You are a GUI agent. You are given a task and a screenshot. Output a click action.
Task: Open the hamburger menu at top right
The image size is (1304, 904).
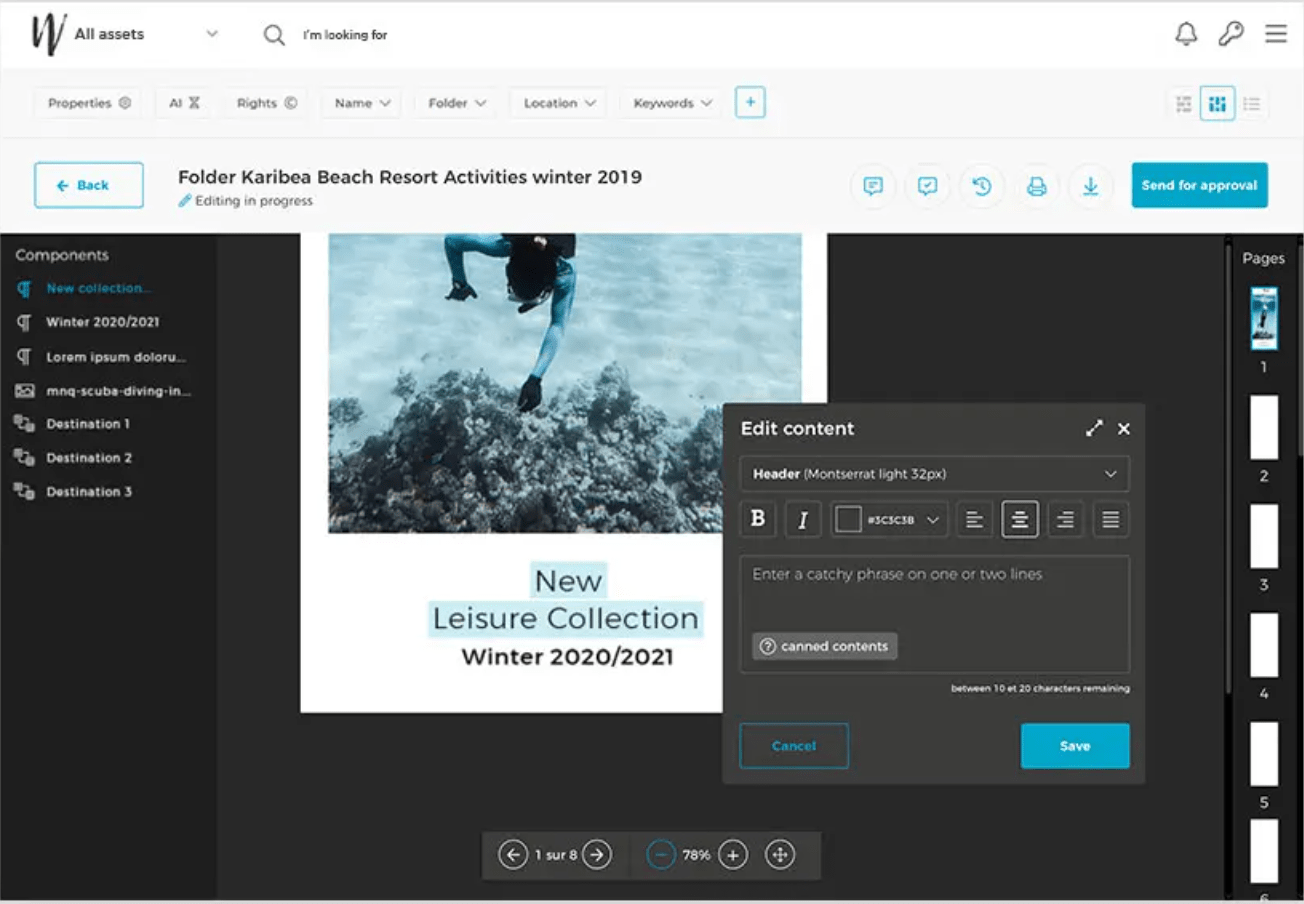point(1276,33)
